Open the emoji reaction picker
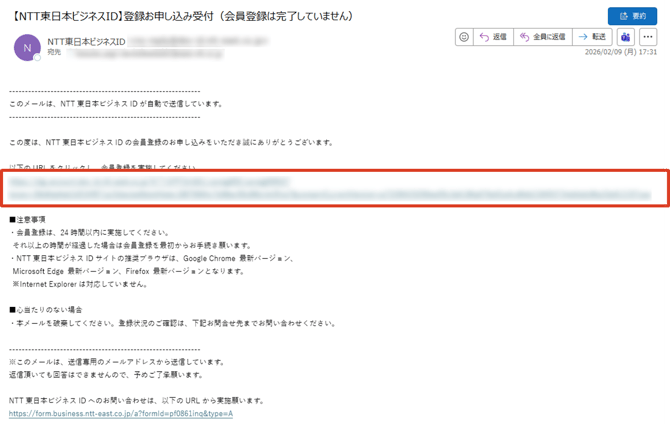The width and height of the screenshot is (670, 424). [463, 37]
